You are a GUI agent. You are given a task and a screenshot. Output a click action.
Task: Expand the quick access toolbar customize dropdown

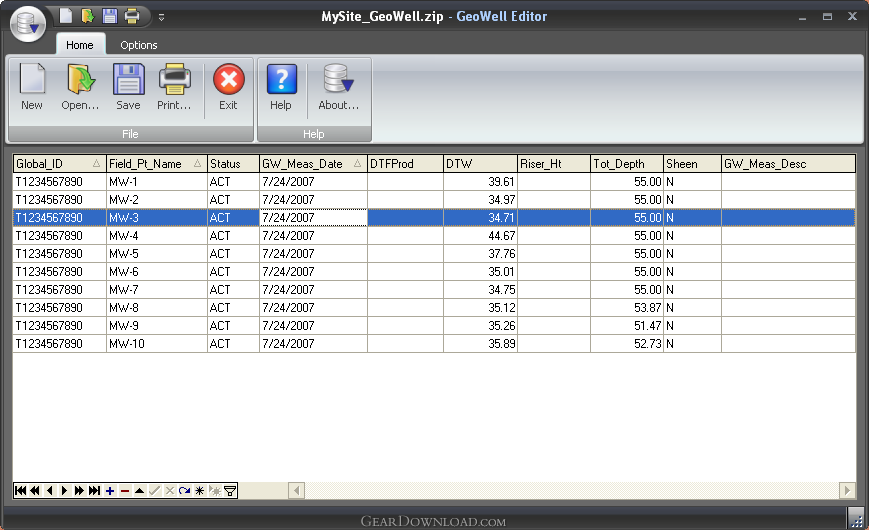pyautogui.click(x=161, y=17)
